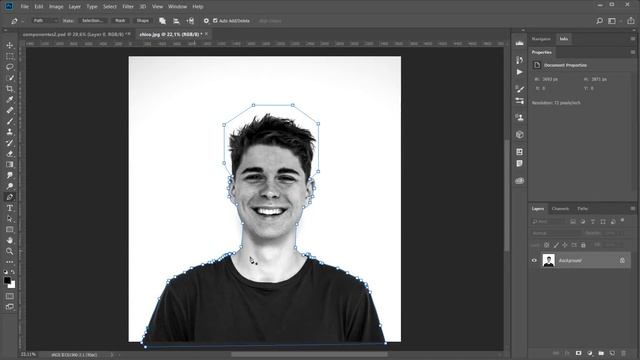Open the File menu
Viewport: 640px width, 360px height.
24,7
